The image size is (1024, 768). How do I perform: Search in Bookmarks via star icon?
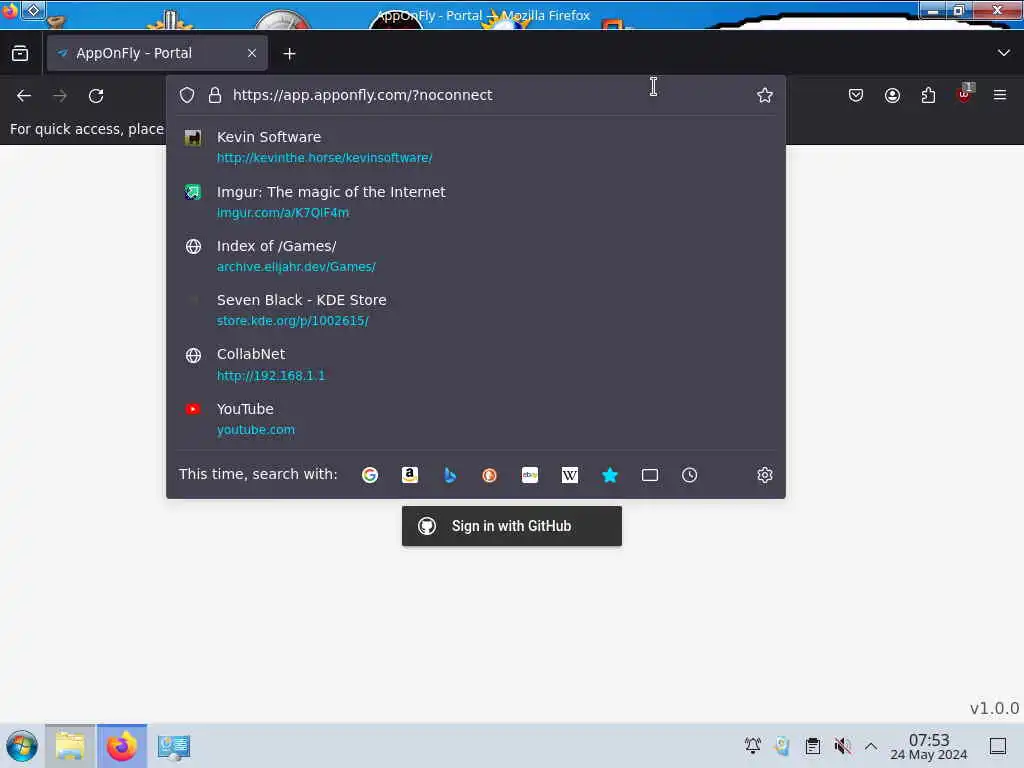pyautogui.click(x=610, y=475)
